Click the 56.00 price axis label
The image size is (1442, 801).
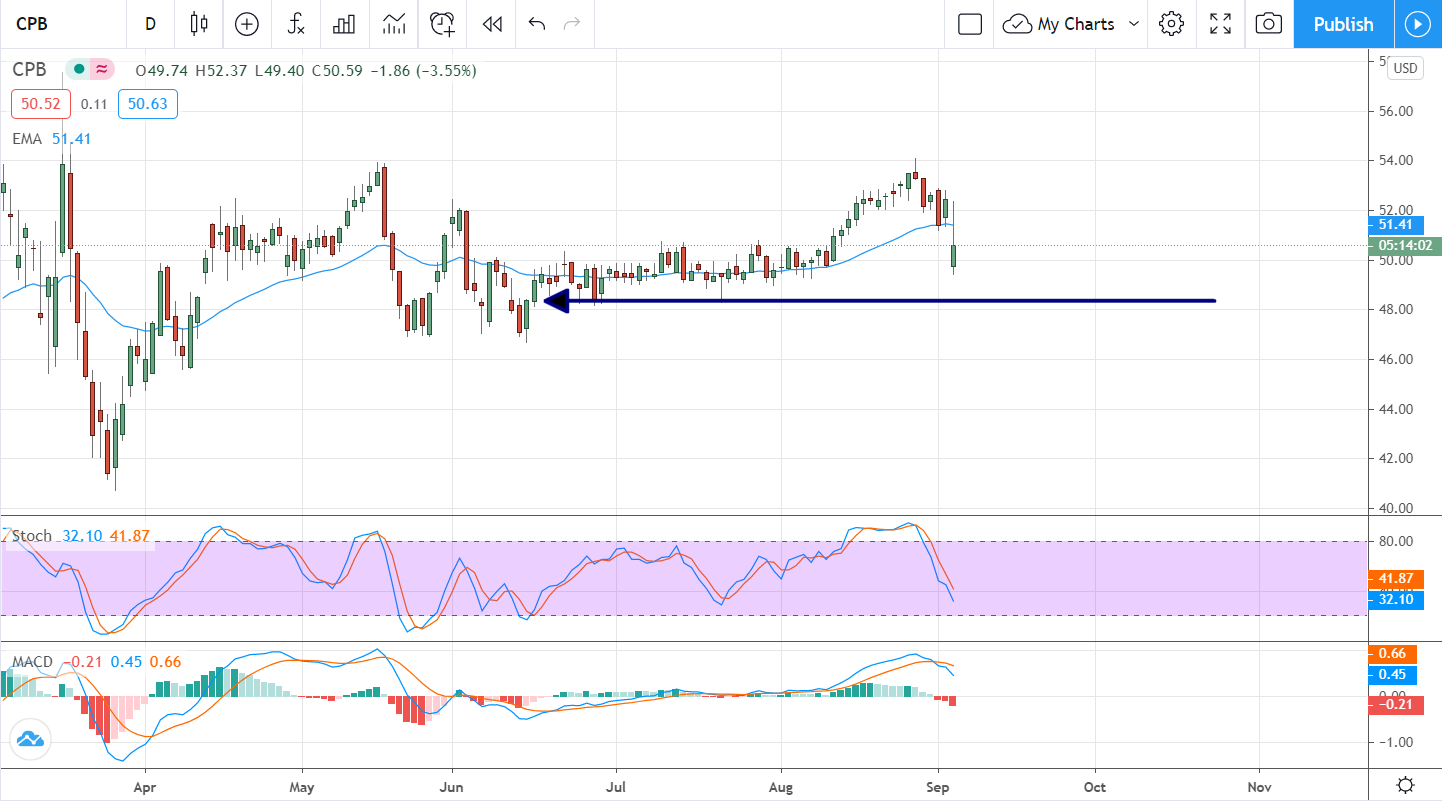[x=1395, y=111]
